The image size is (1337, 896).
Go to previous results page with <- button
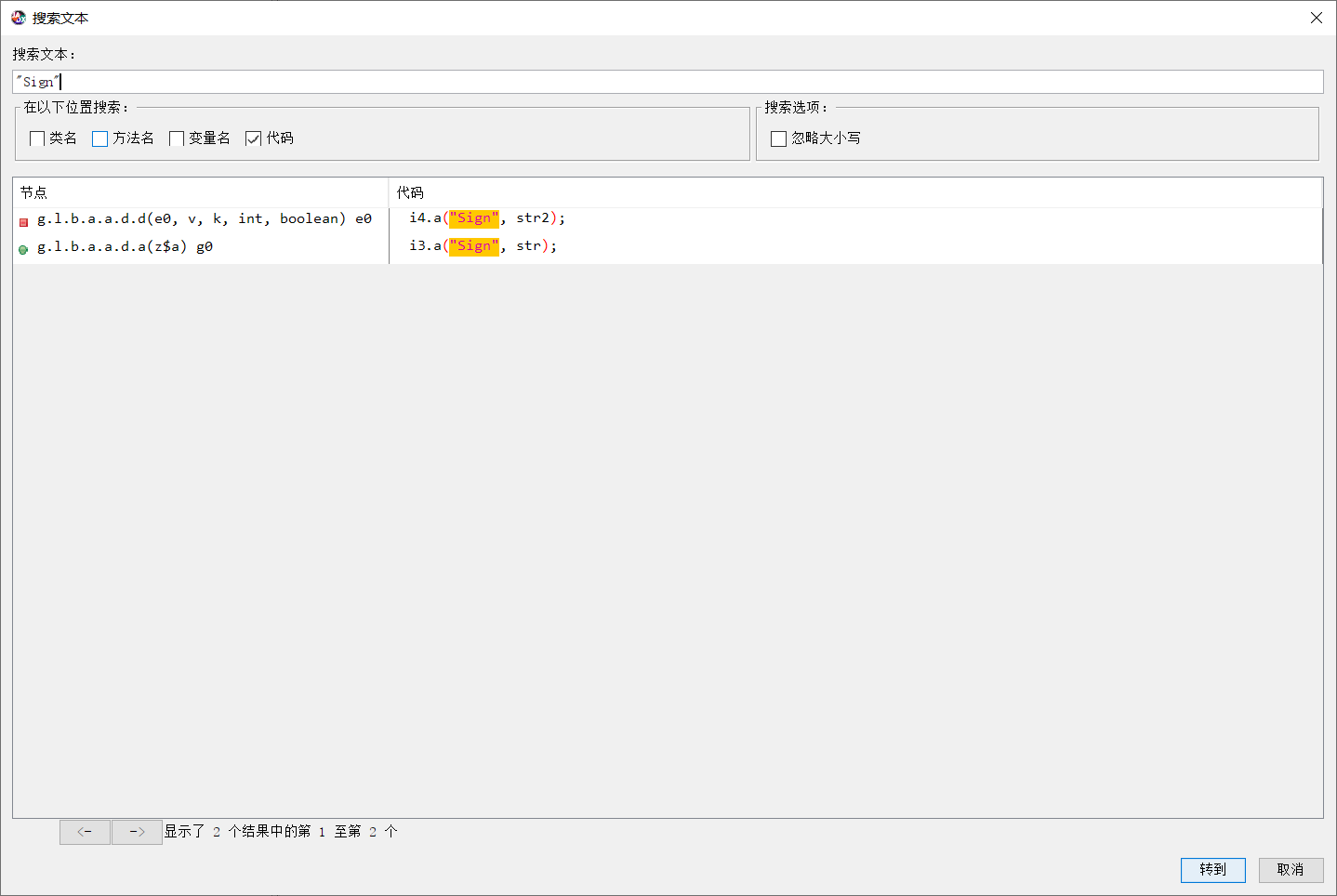(x=85, y=832)
